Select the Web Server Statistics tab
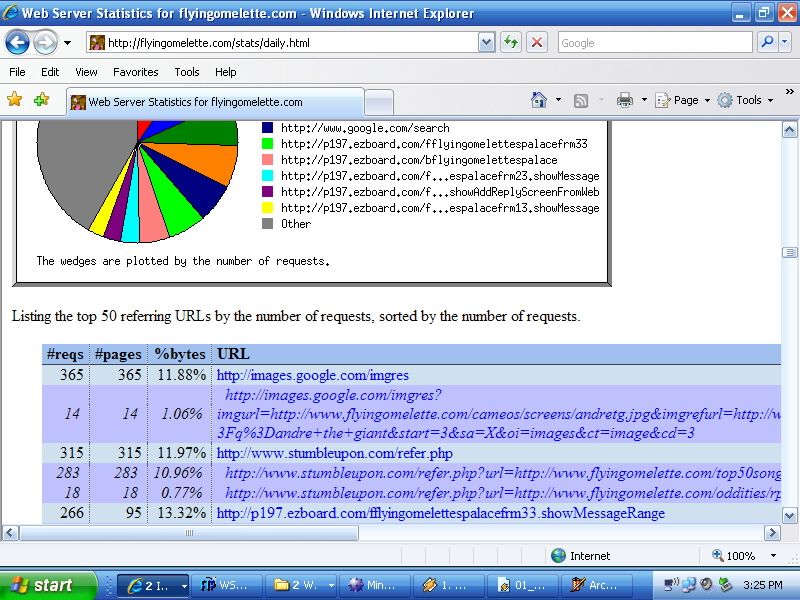This screenshot has width=800, height=600. coord(215,102)
